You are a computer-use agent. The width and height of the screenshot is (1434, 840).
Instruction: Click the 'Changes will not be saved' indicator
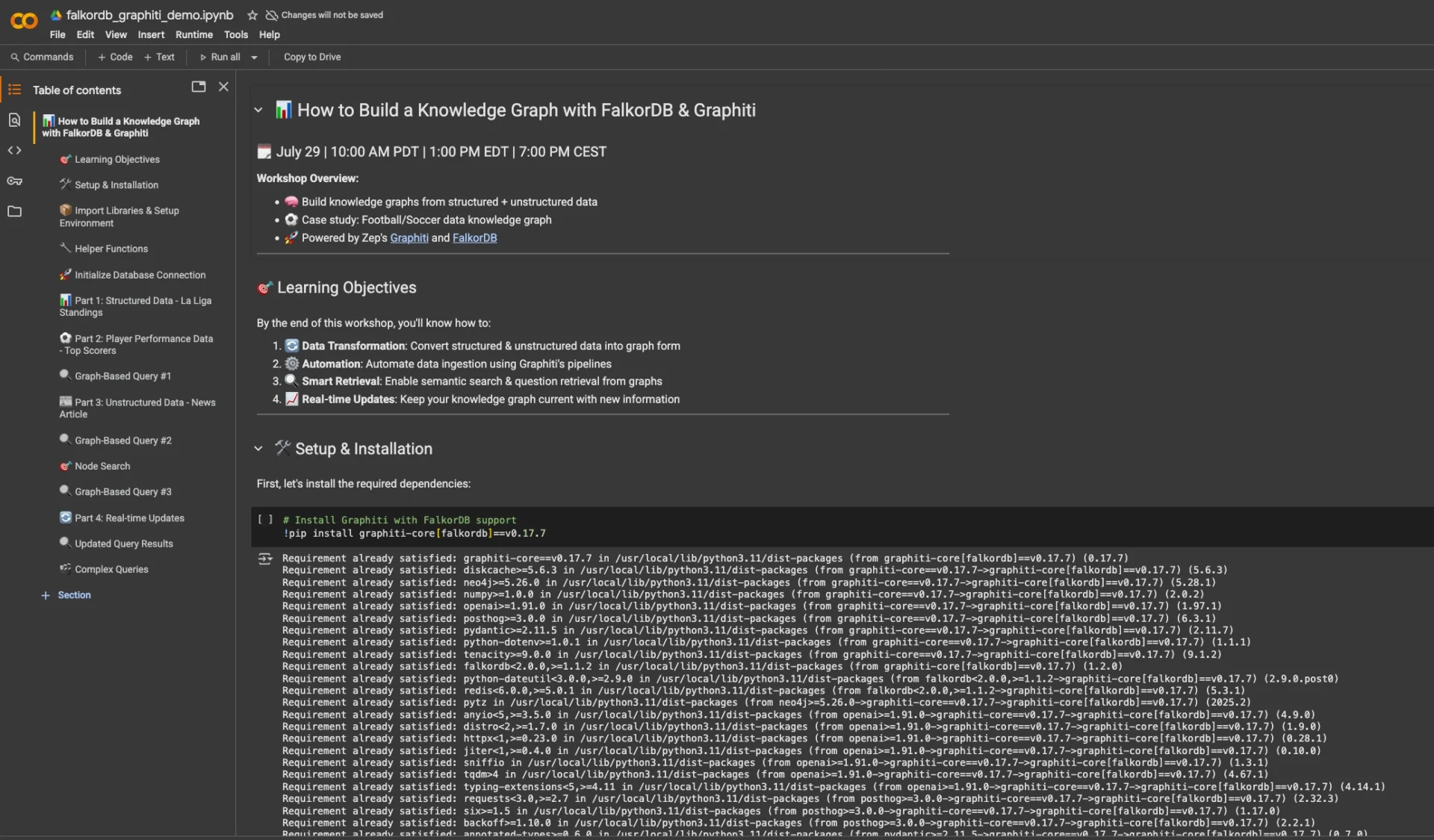pos(325,15)
